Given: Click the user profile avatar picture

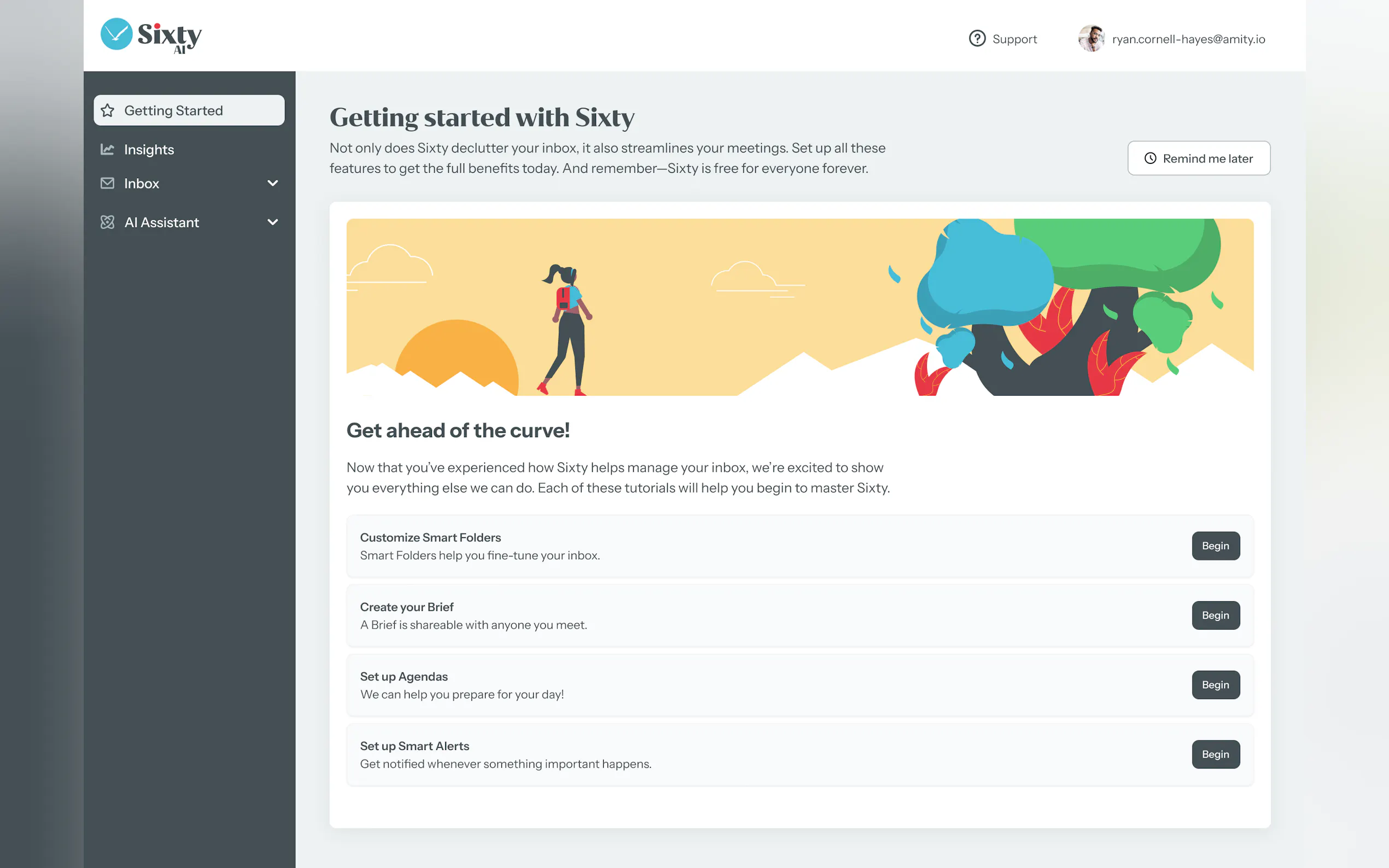Looking at the screenshot, I should pos(1090,38).
